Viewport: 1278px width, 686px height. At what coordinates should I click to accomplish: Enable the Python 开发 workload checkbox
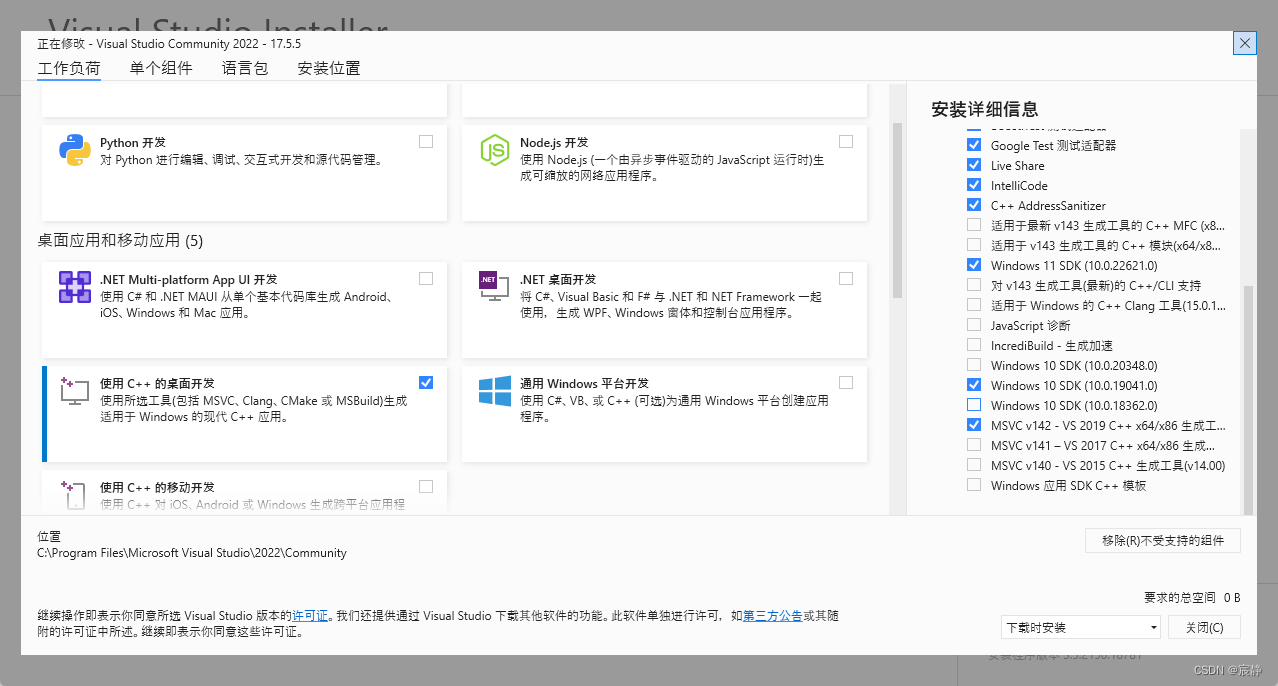426,142
